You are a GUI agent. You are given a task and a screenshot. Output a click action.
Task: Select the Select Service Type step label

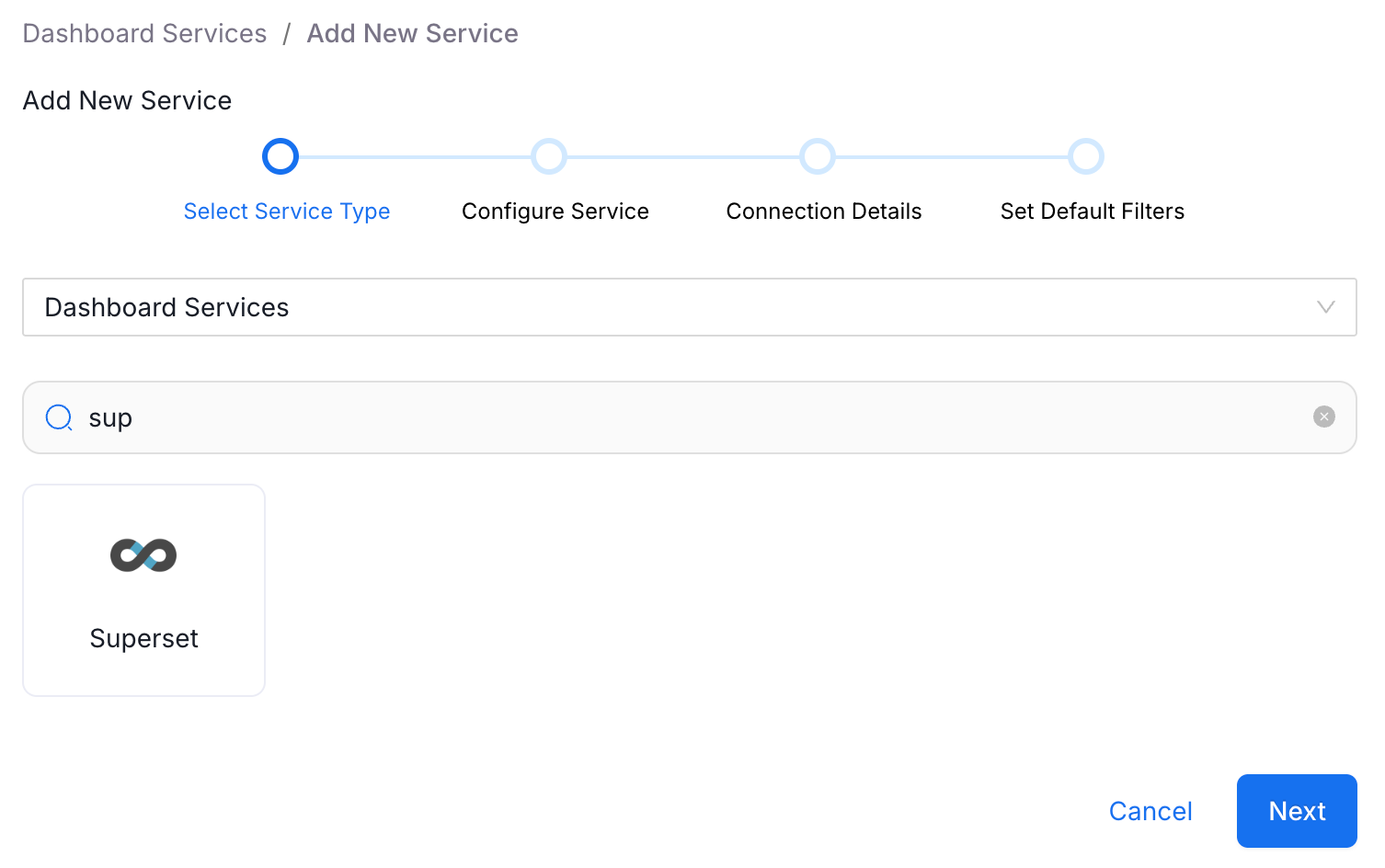pos(287,211)
